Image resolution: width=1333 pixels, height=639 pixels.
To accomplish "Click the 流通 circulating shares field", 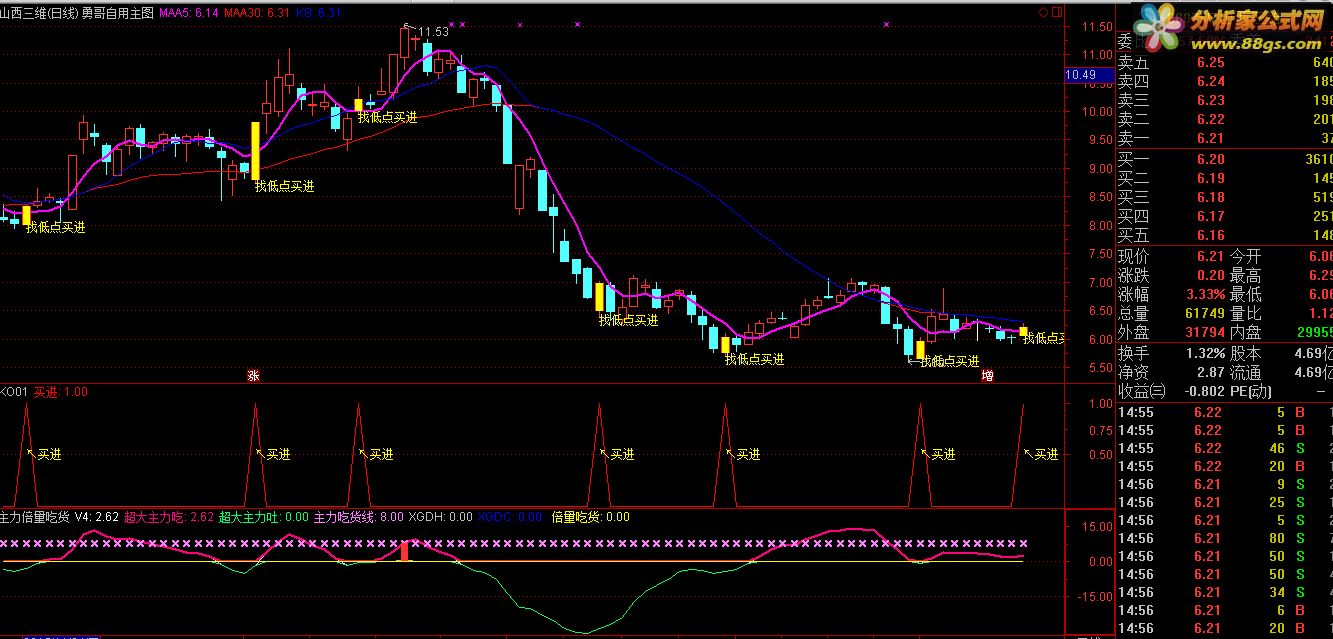I will coord(1280,372).
